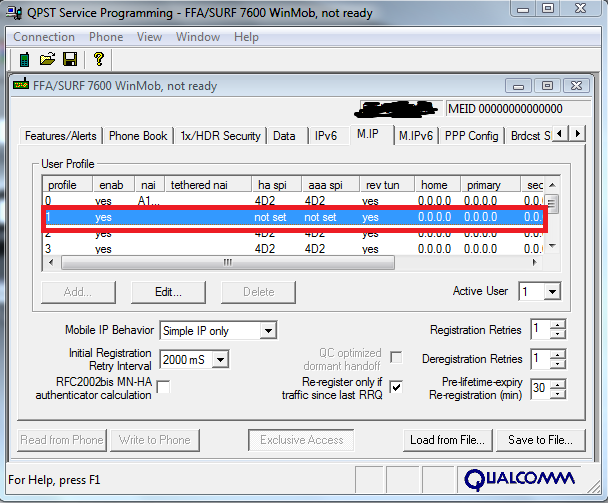Click the Delete button
Viewport: 608px width, 503px height.
258,292
